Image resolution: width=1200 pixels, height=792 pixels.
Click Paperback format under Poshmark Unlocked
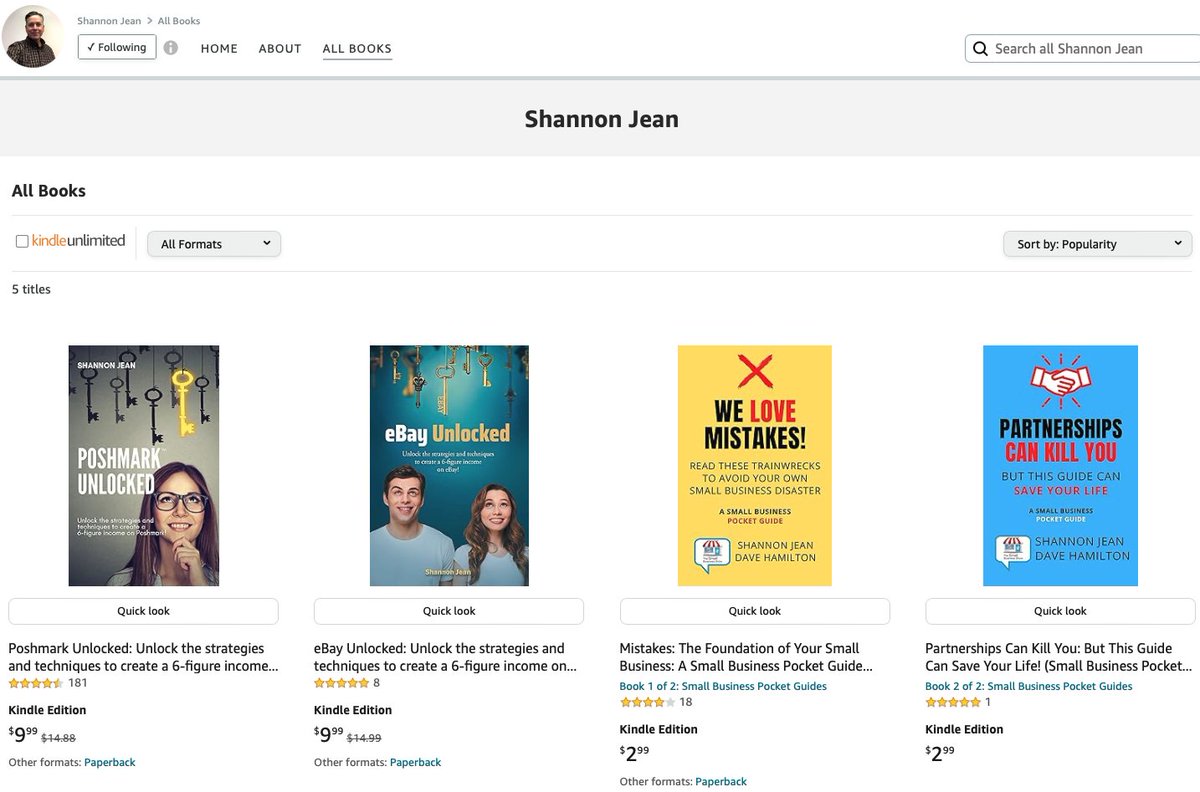click(110, 762)
